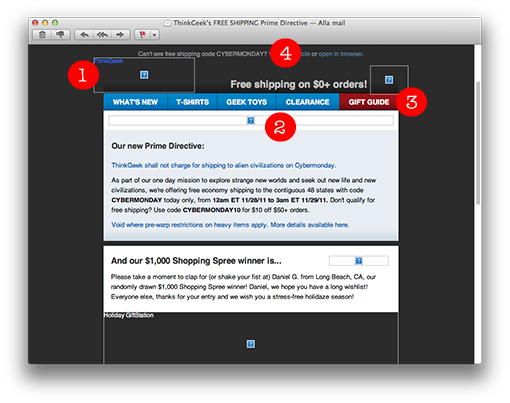
Task: Follow the 'open in browser' link
Action: coord(340,54)
